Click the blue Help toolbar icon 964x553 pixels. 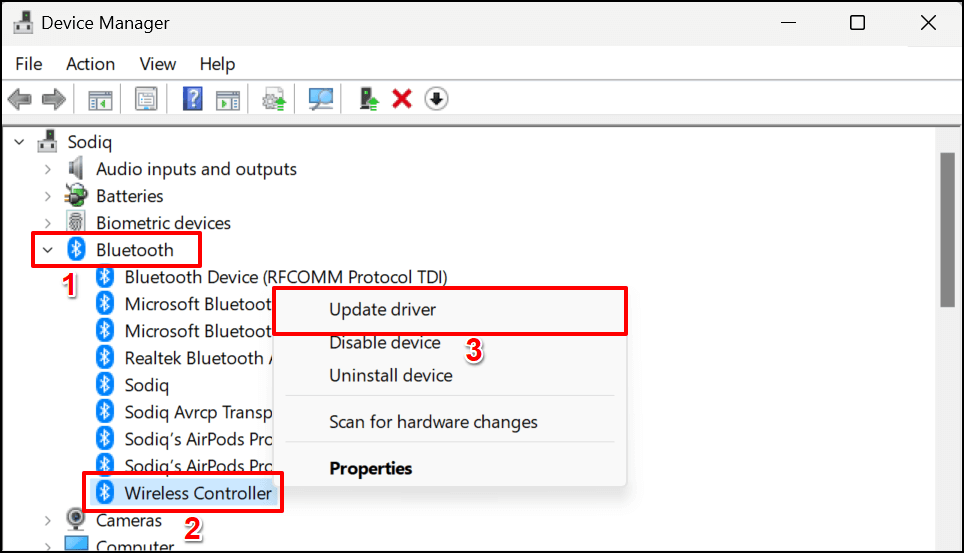pyautogui.click(x=193, y=99)
